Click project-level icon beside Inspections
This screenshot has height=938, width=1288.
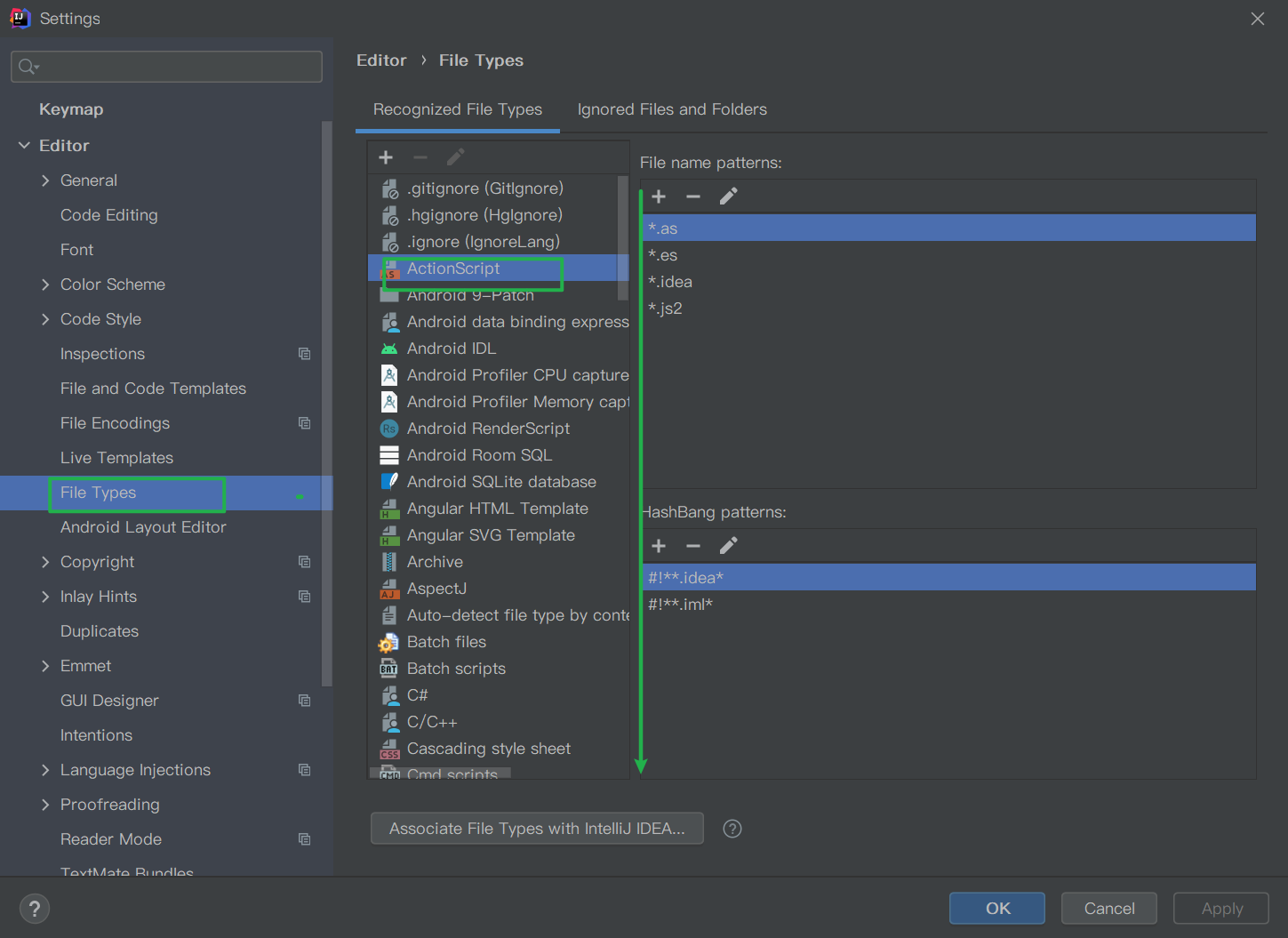[x=305, y=354]
